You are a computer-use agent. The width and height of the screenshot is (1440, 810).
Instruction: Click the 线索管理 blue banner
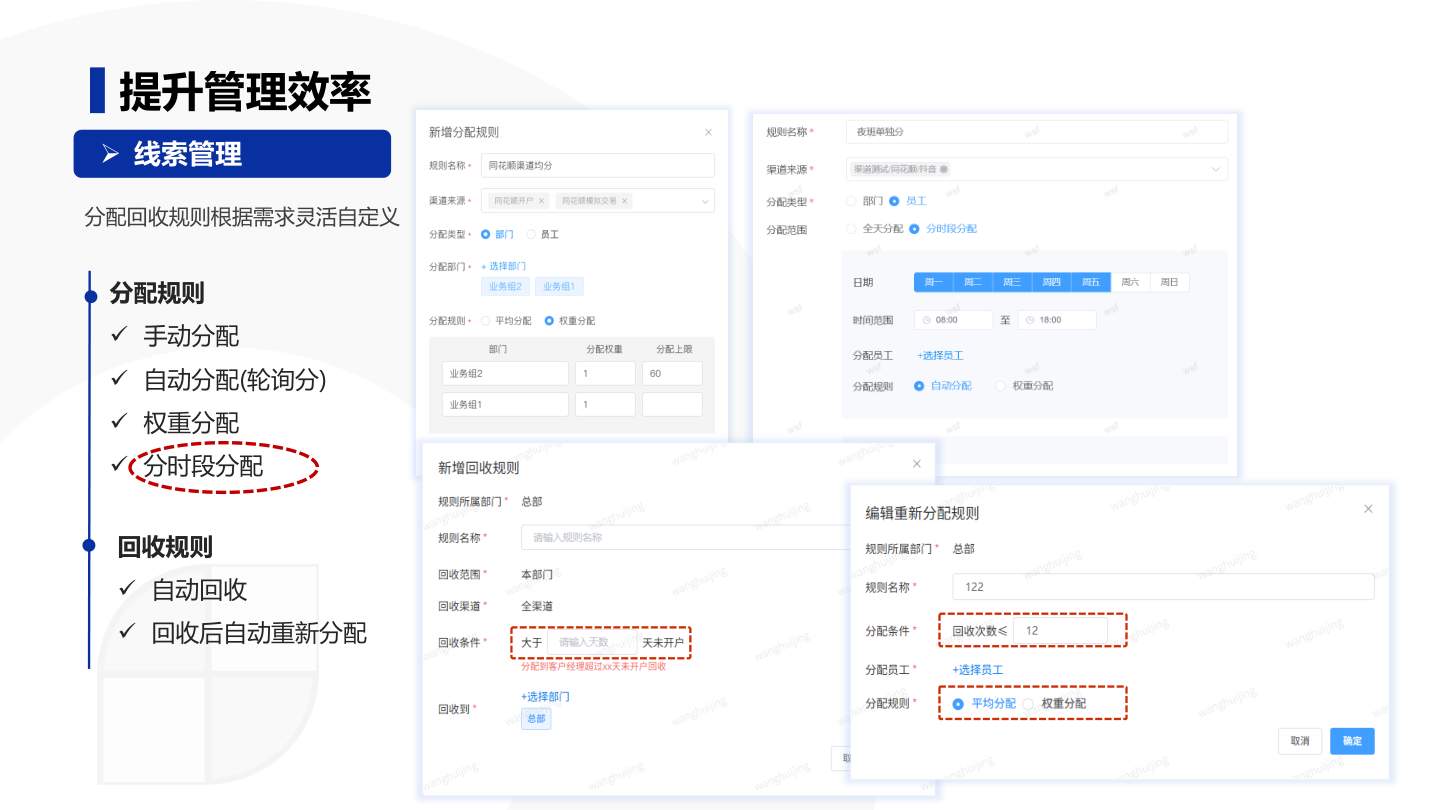(232, 154)
